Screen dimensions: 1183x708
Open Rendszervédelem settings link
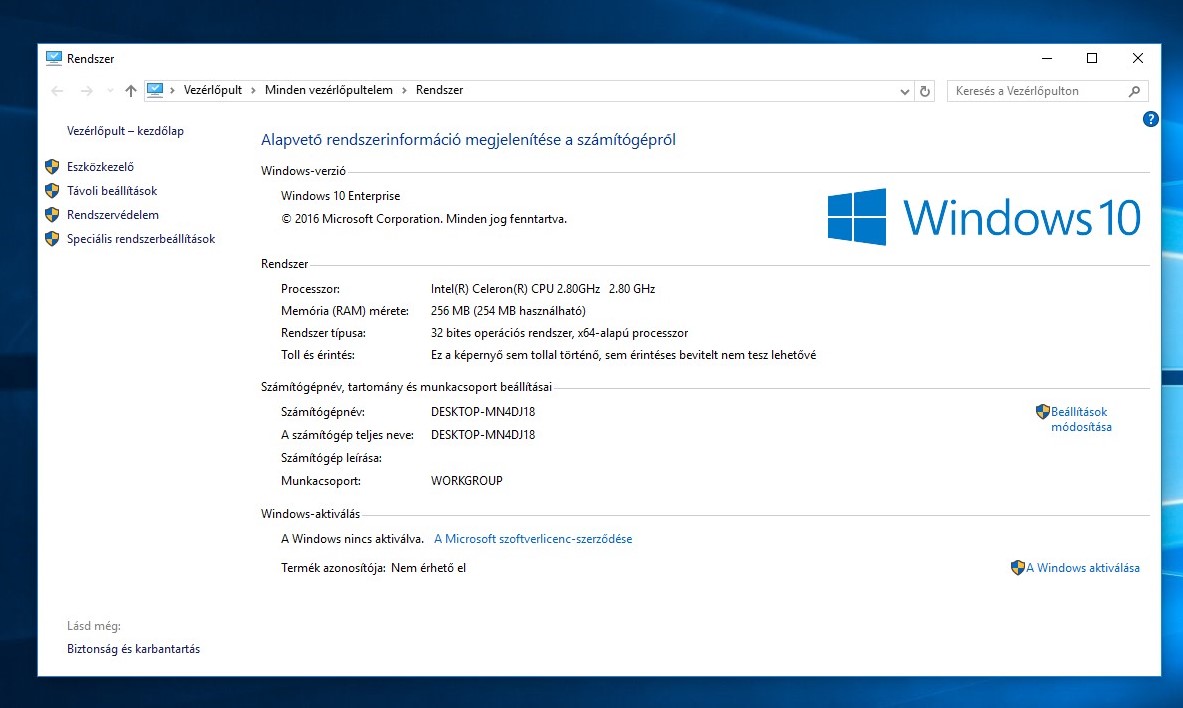coord(112,215)
